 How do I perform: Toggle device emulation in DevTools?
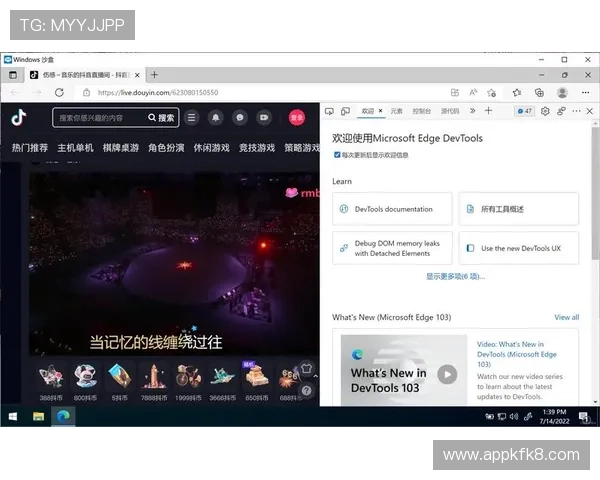345,111
